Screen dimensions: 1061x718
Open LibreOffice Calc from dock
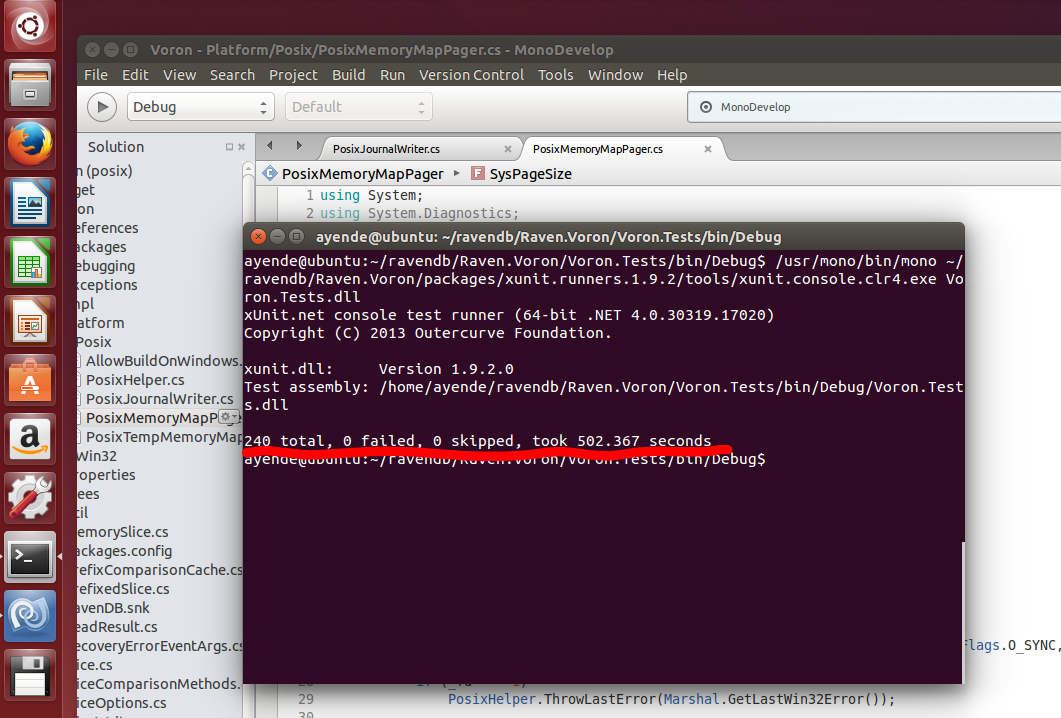coord(30,262)
